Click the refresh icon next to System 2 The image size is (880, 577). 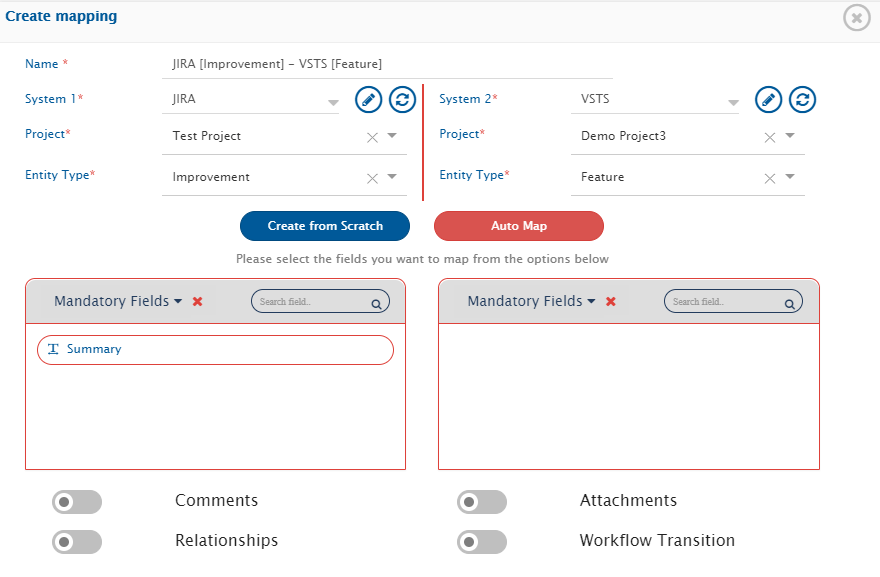point(802,99)
